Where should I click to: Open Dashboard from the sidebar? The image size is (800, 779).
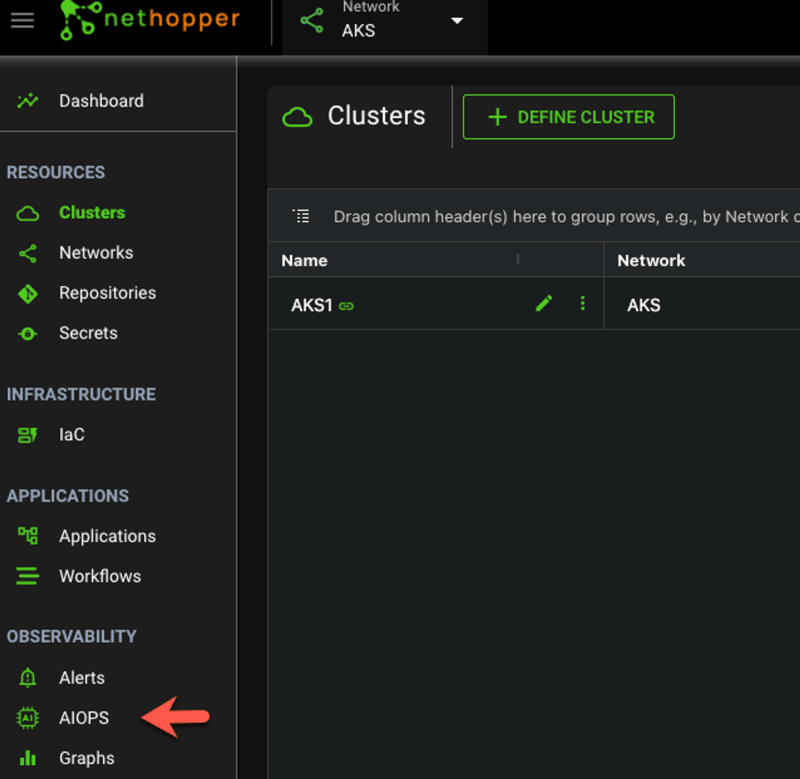101,101
